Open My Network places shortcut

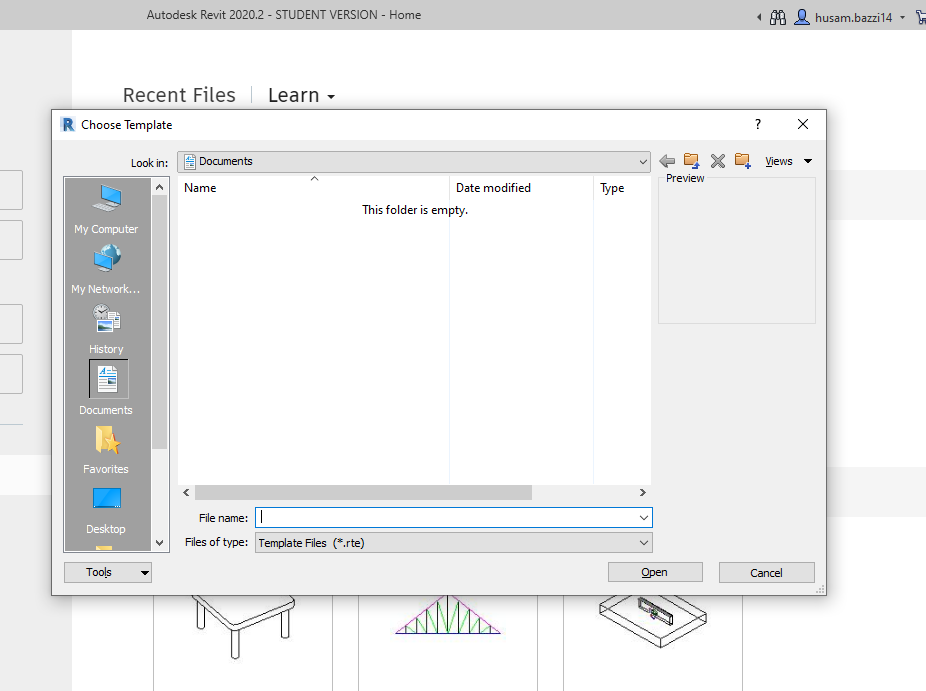point(106,270)
